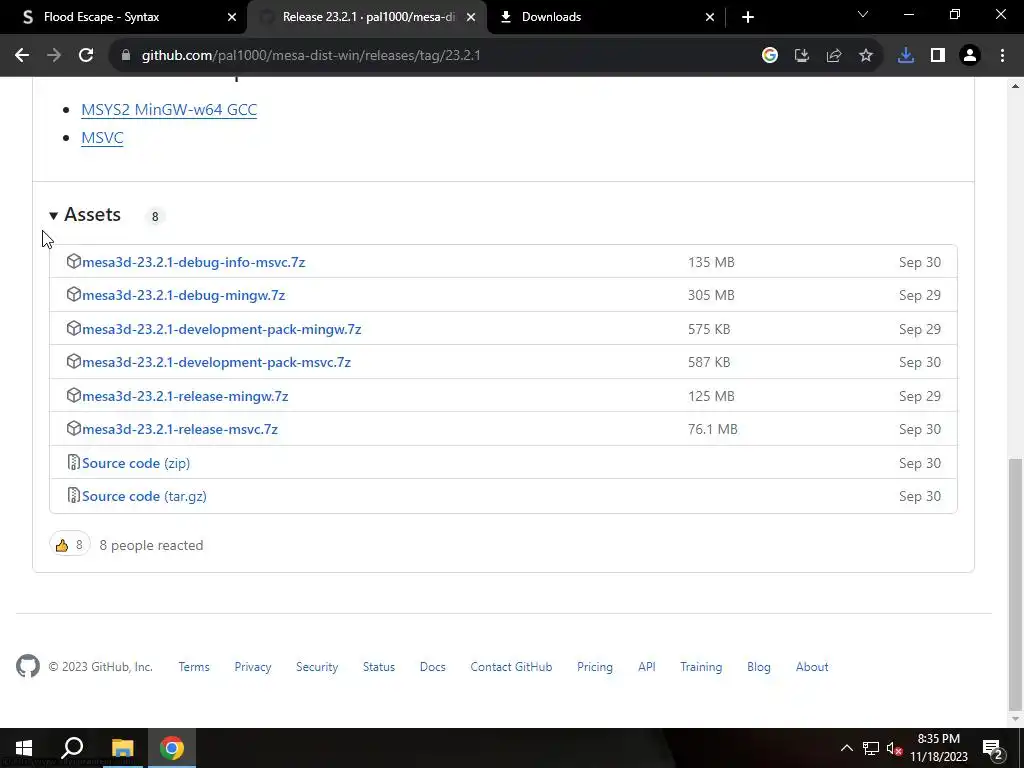The width and height of the screenshot is (1024, 768).
Task: Click the page vertical scrollbar thumb
Action: point(1014,584)
